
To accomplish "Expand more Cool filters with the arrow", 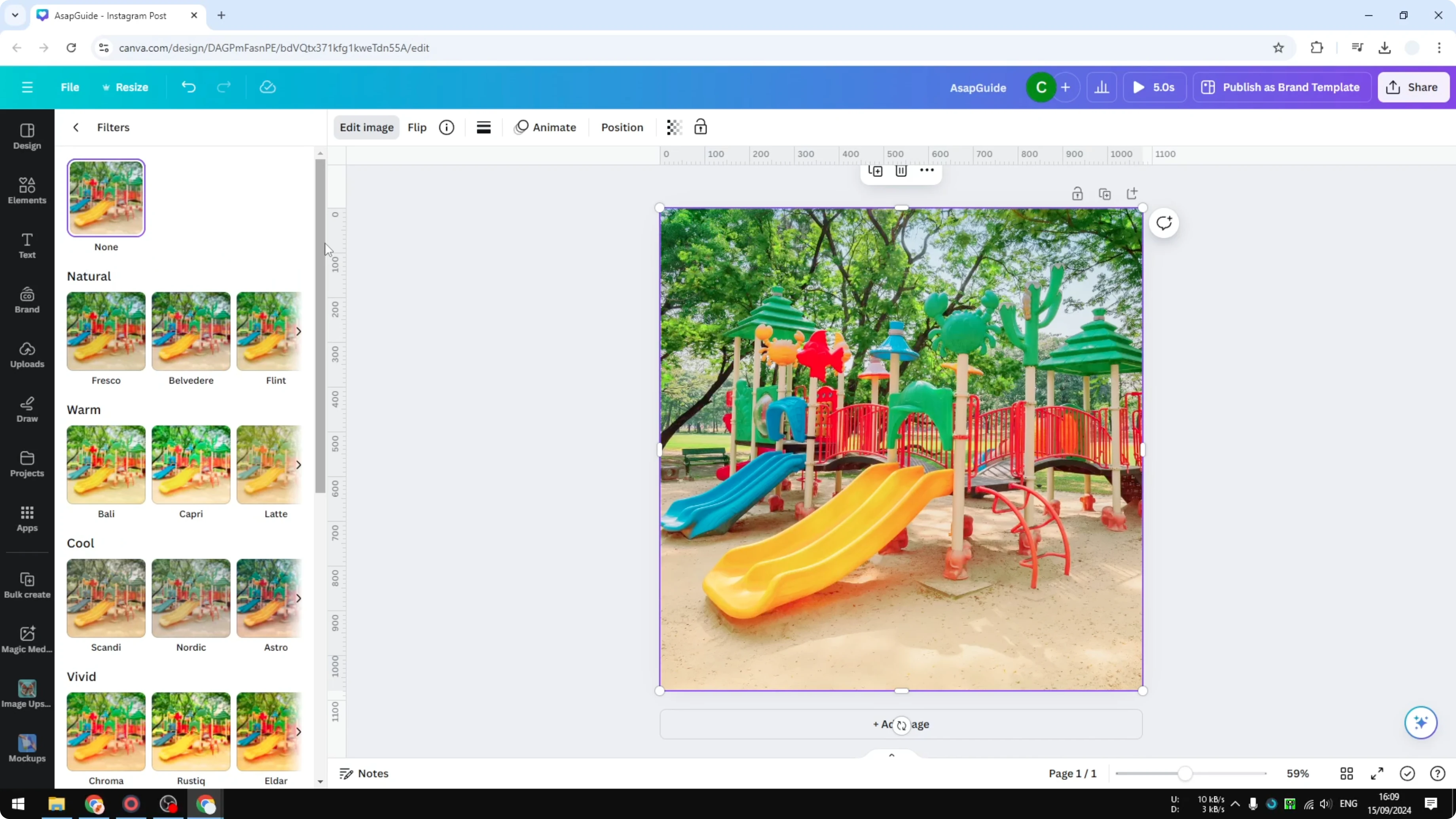I will (x=298, y=598).
